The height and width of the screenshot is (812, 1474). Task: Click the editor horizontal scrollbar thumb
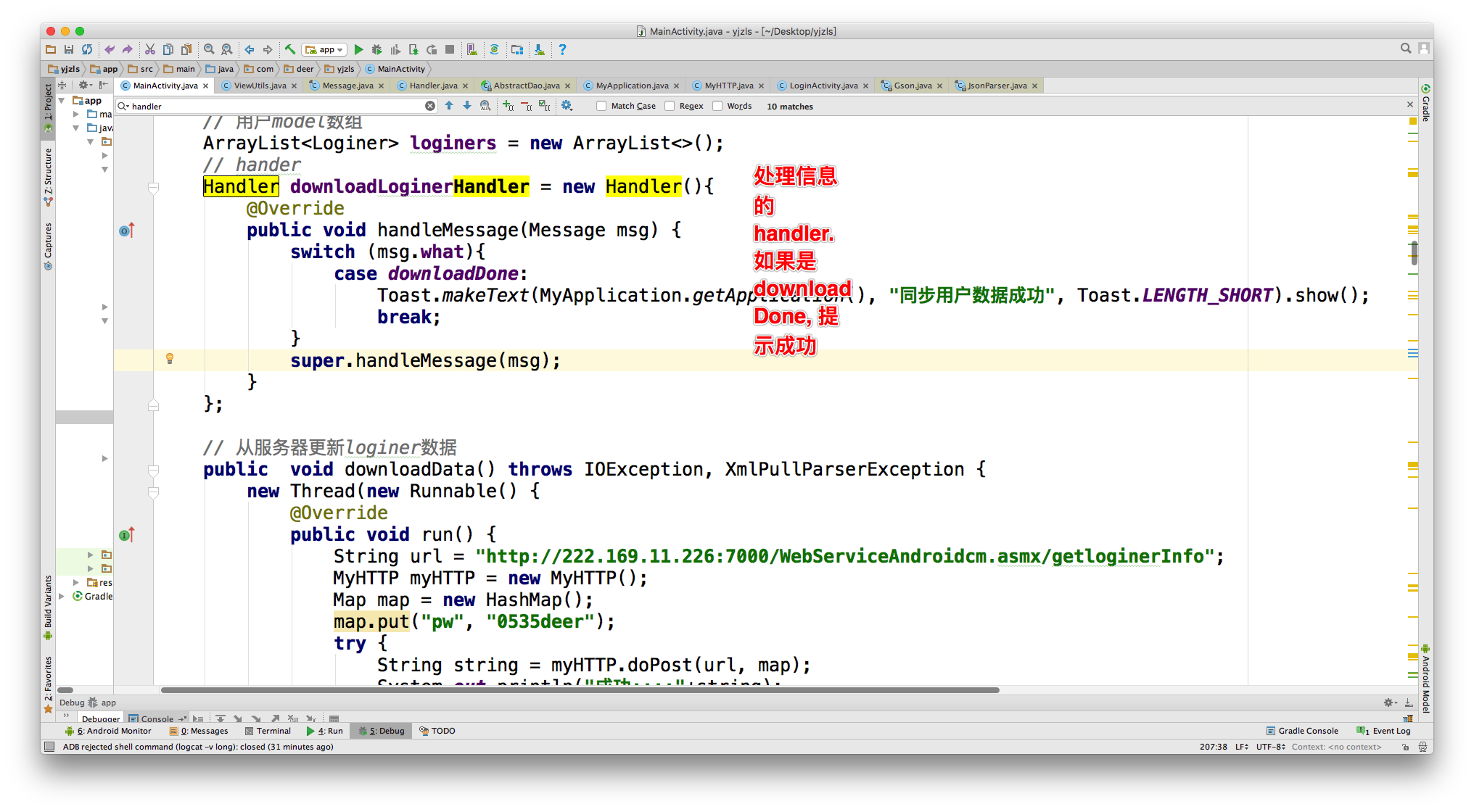click(x=580, y=690)
